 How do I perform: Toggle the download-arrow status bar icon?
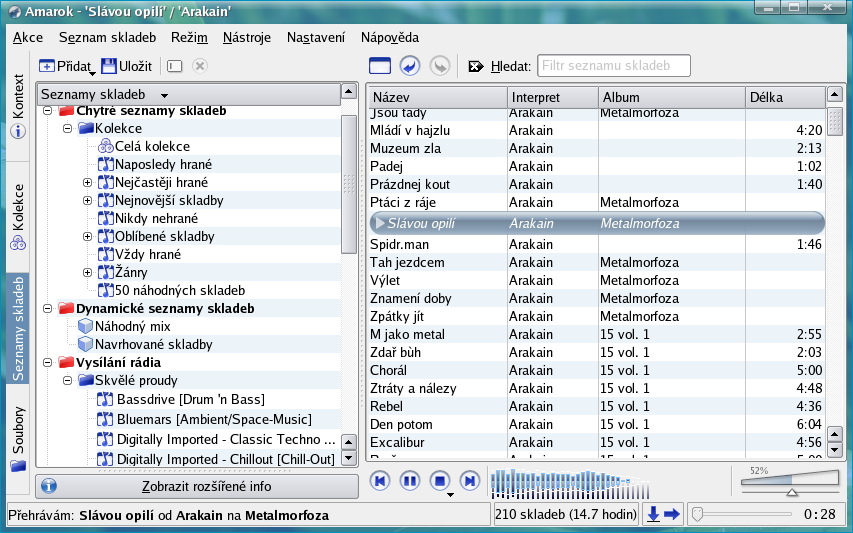pos(653,514)
